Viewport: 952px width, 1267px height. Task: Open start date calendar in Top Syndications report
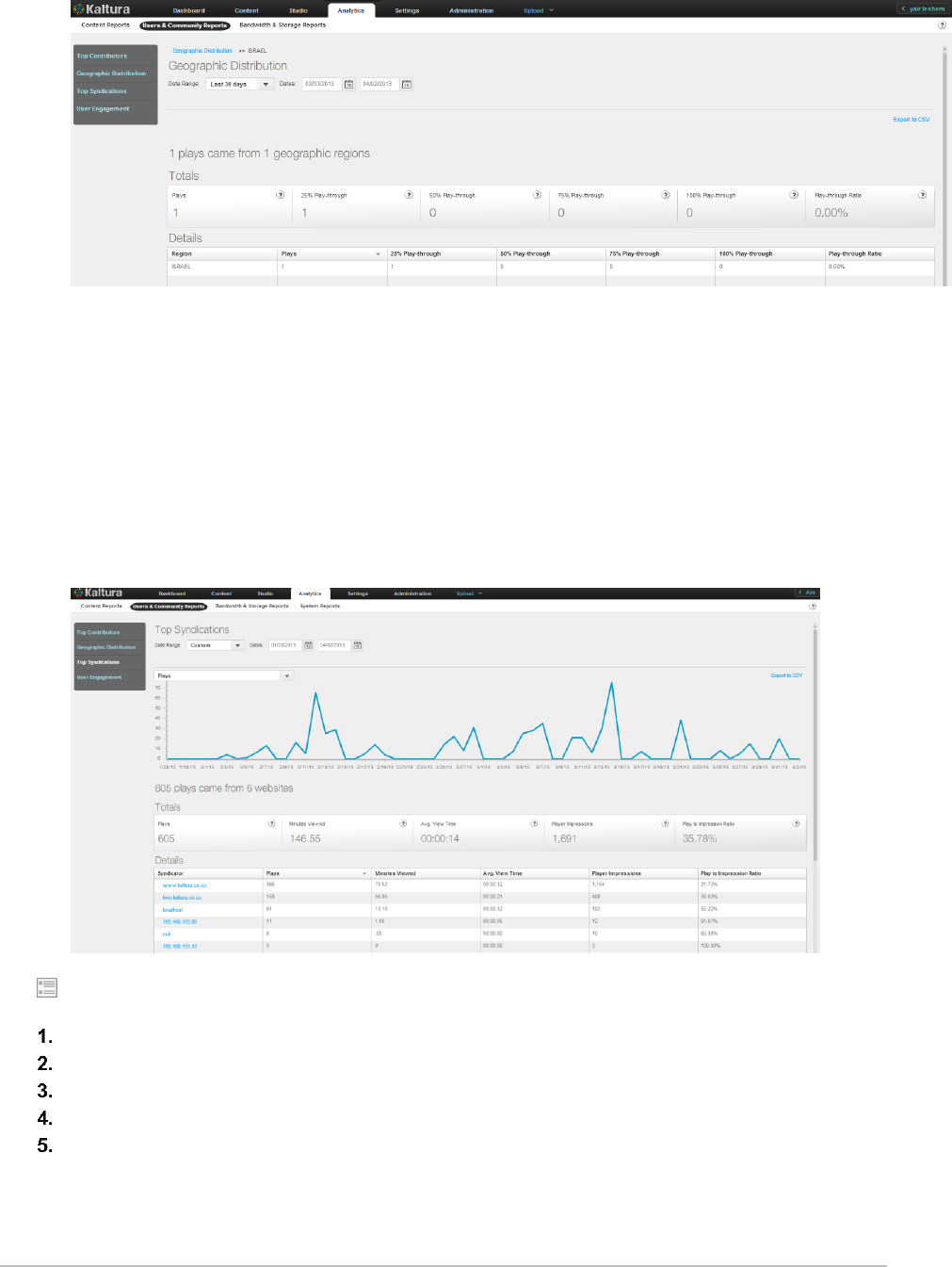click(308, 645)
